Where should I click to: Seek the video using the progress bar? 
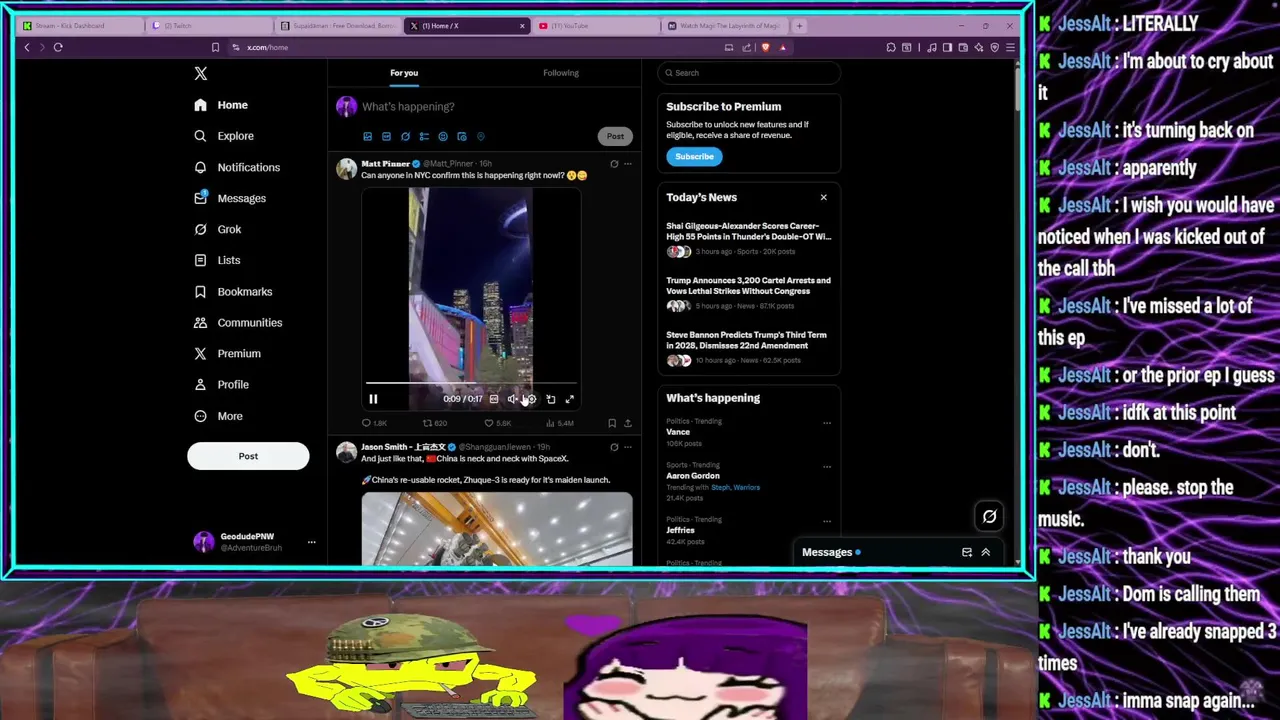[471, 383]
